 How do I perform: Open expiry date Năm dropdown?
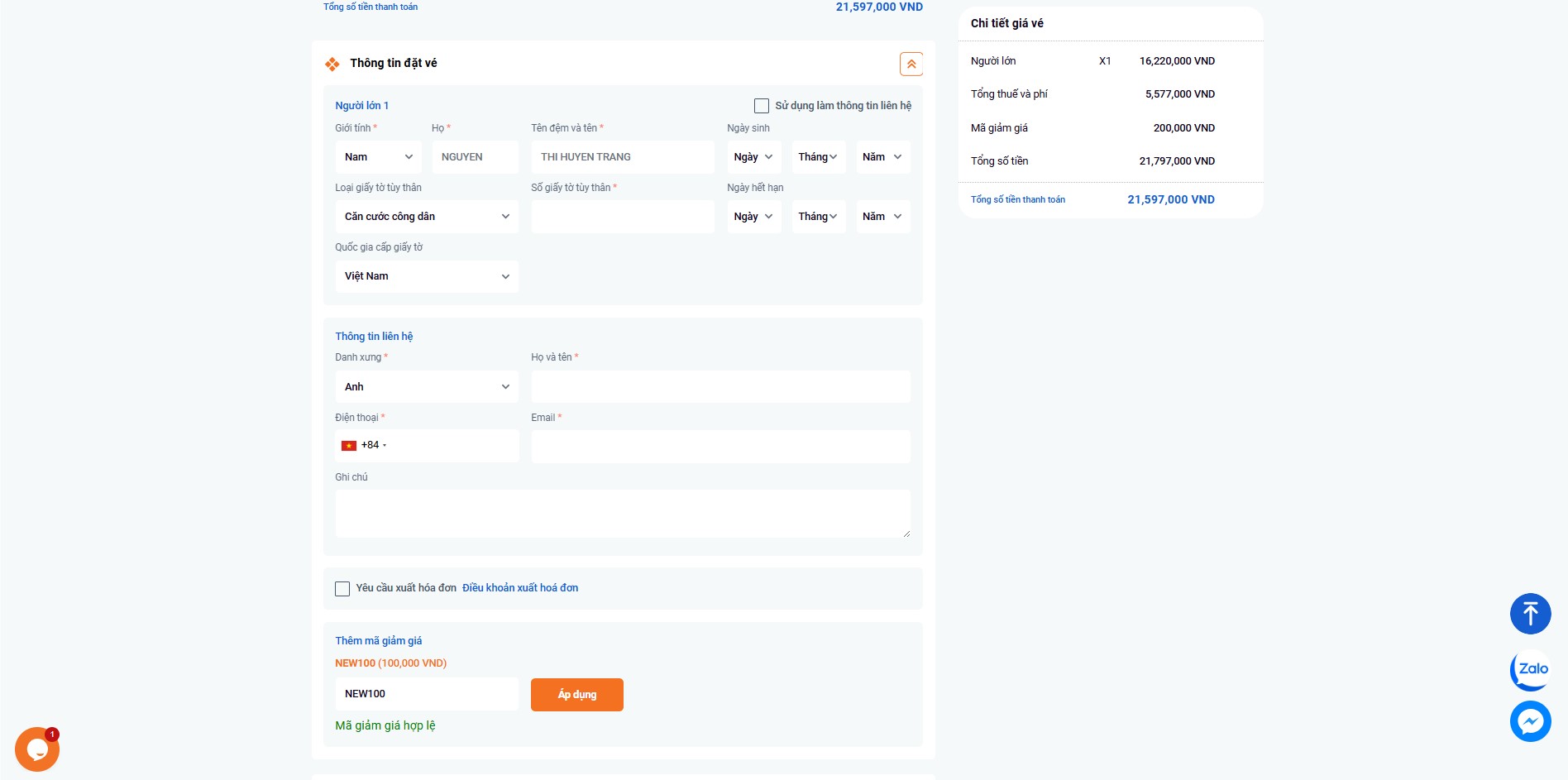point(882,217)
